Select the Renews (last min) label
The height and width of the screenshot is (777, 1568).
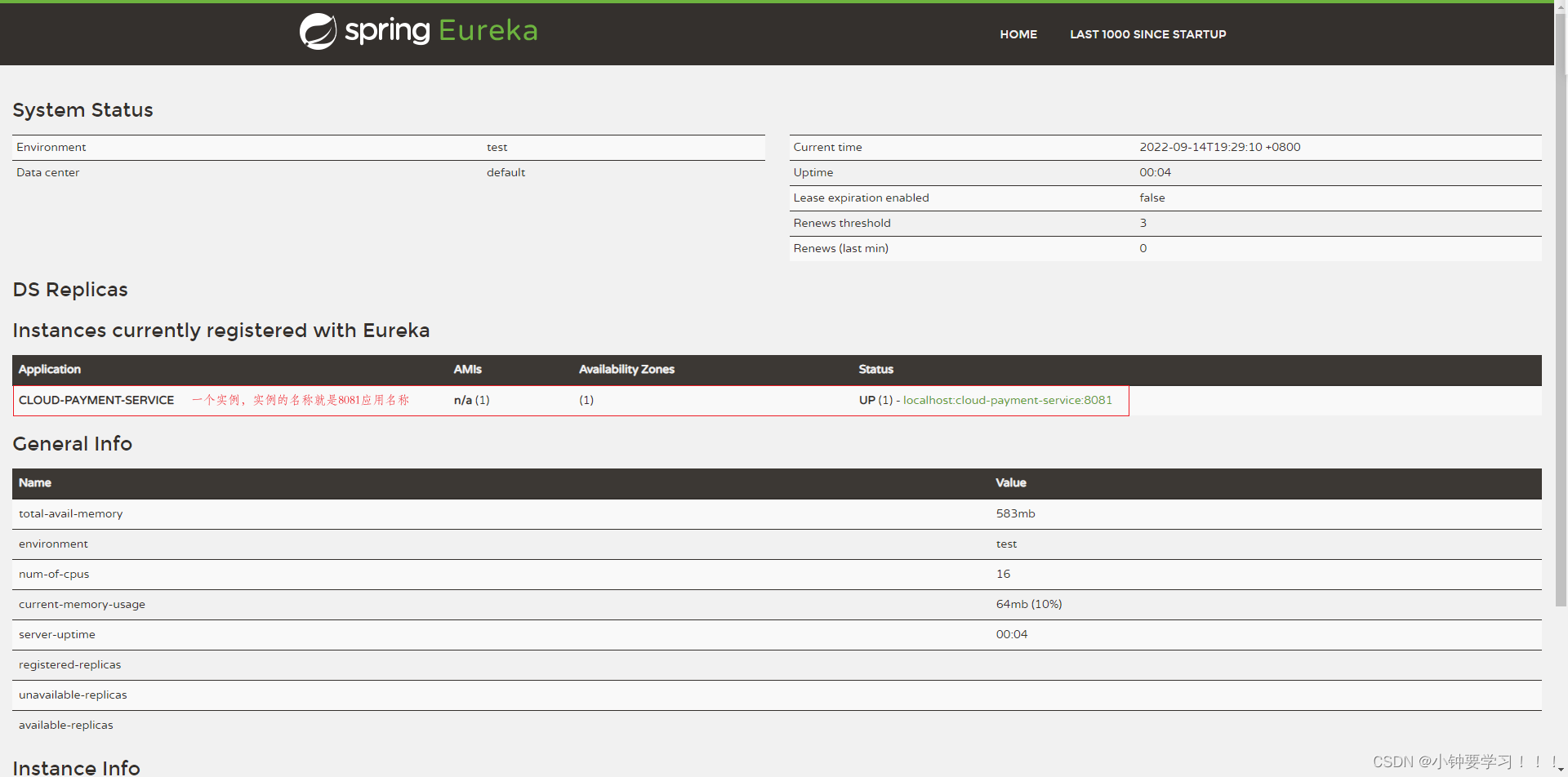tap(840, 248)
